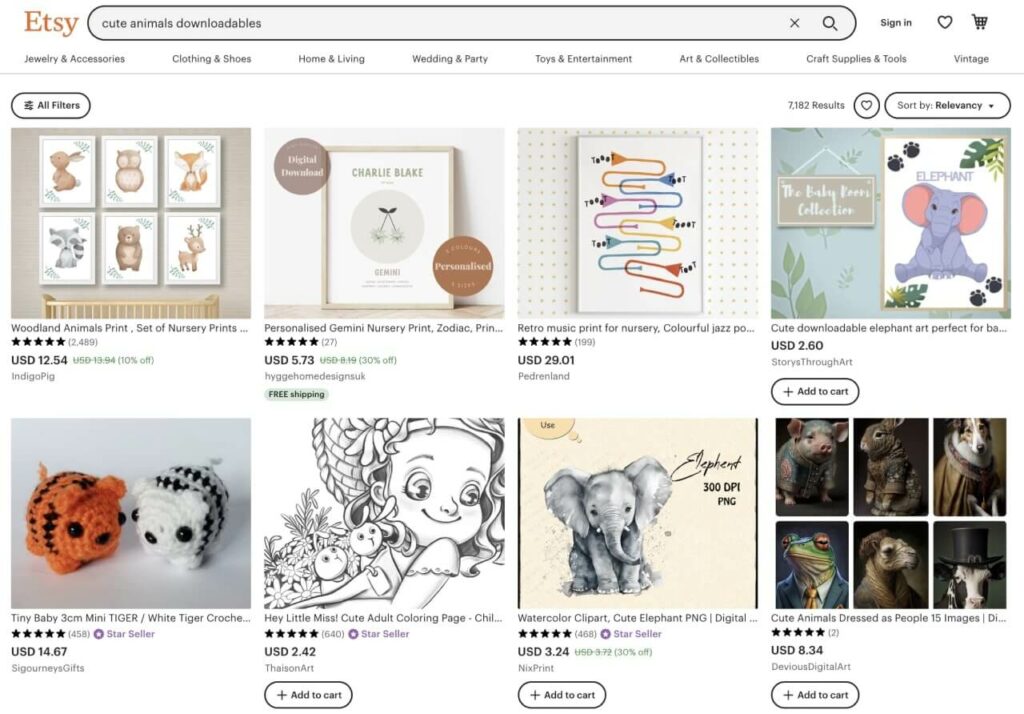Screen dimensions: 1024x714
Task: Click the filter sliders icon in All Filters
Action: point(29,105)
